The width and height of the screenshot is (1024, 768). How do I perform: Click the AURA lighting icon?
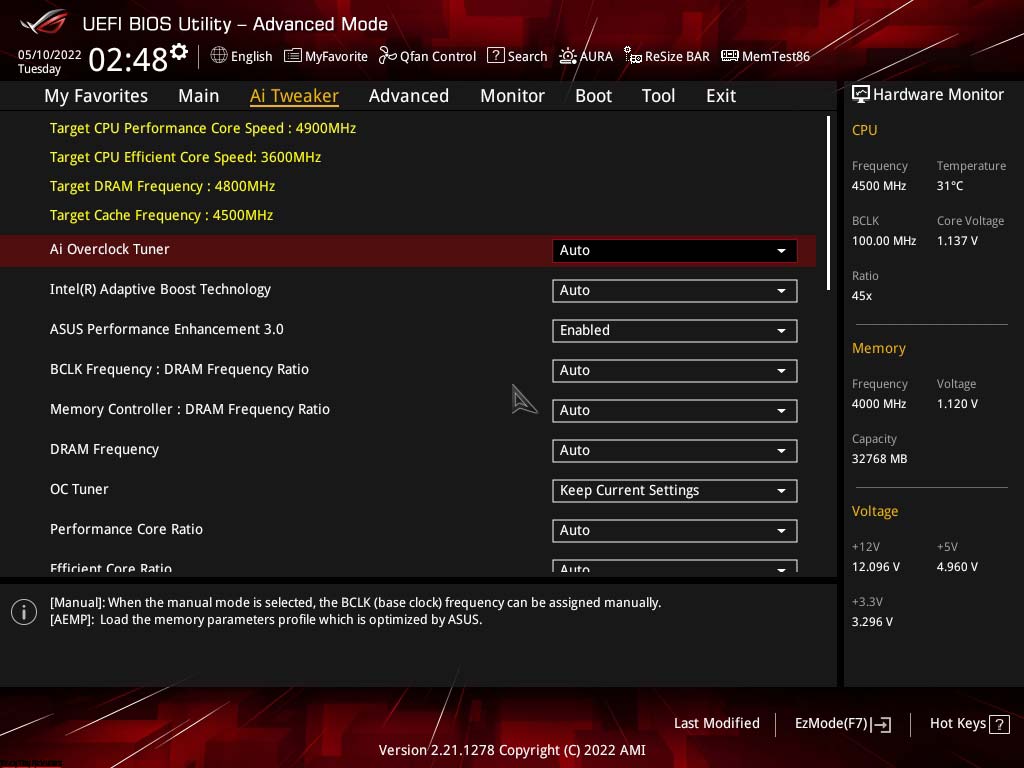[x=568, y=56]
